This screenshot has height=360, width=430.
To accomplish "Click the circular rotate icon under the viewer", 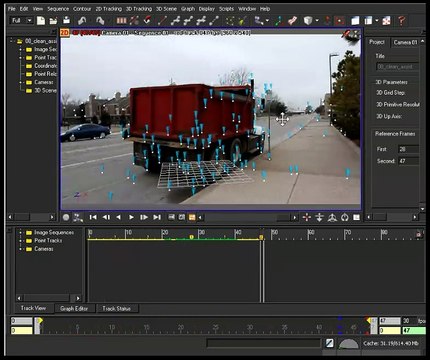I will coord(345,218).
